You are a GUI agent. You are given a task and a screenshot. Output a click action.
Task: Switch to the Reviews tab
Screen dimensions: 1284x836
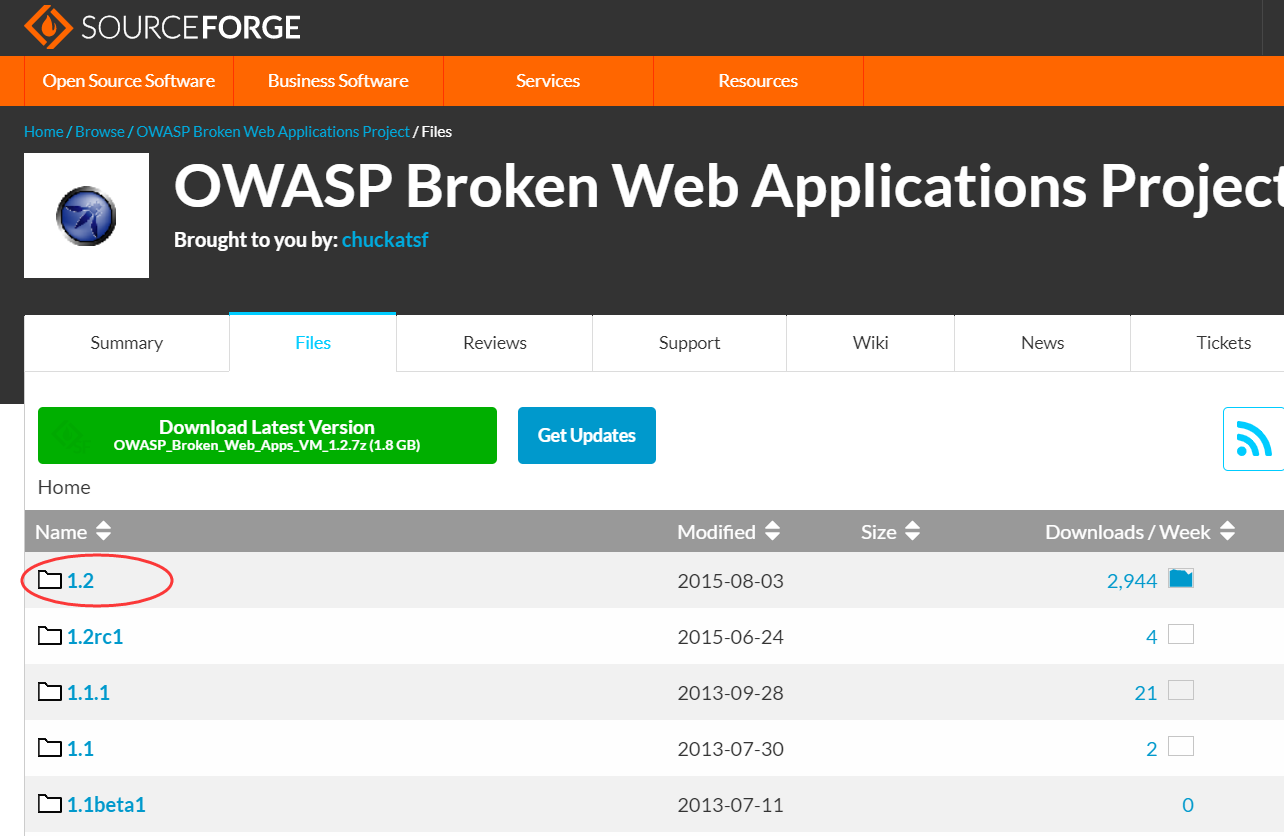click(494, 342)
